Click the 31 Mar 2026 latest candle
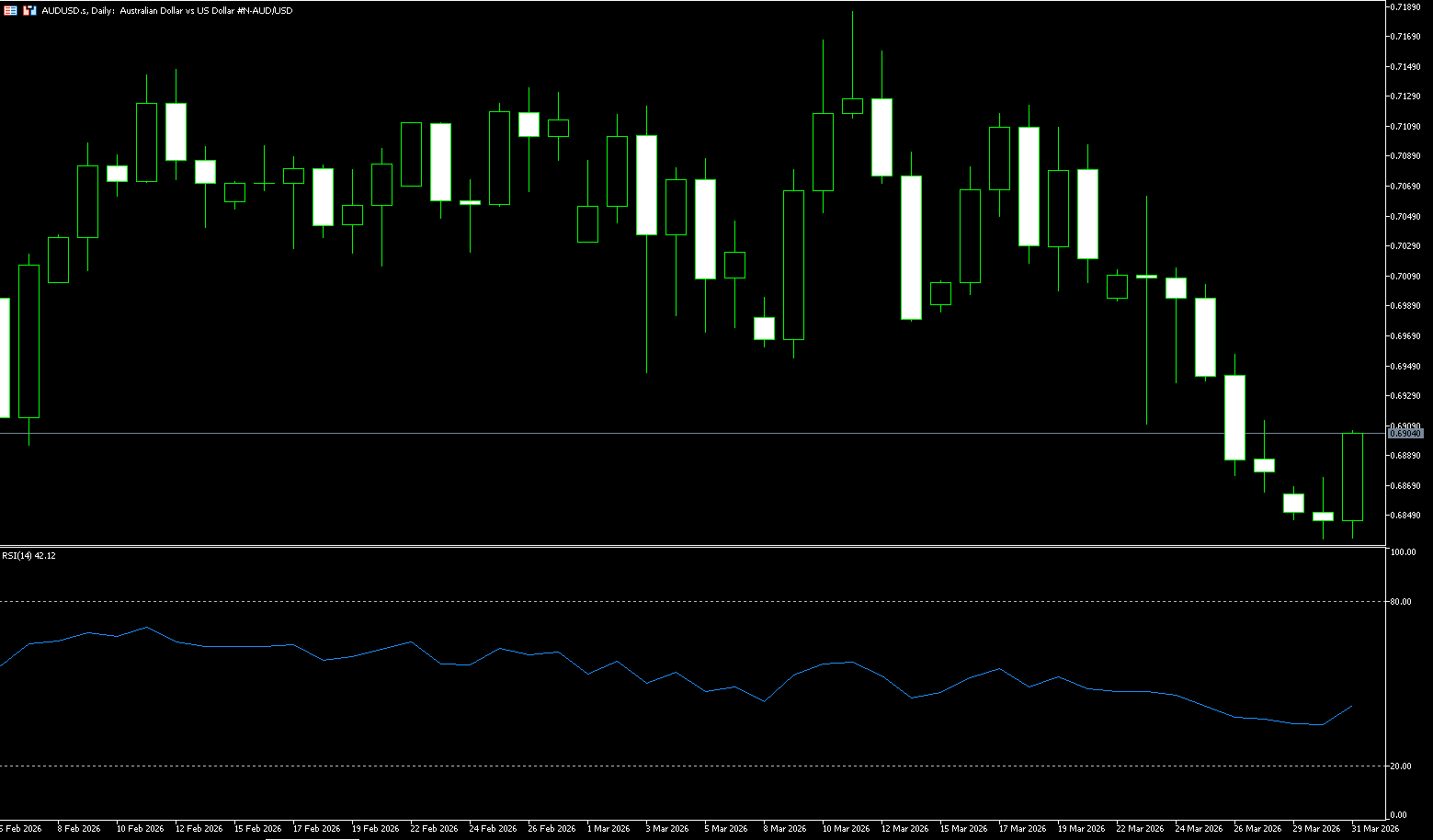Viewport: 1433px width, 840px height. [x=1352, y=476]
